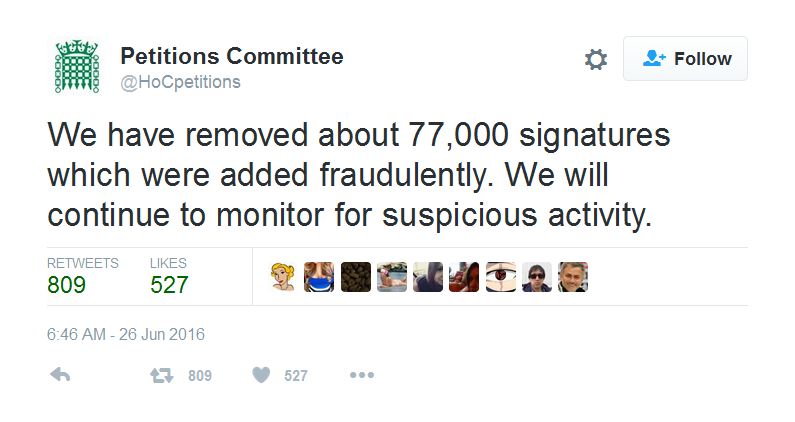Click the blonde cartoon woman avatar
795x422 pixels.
tap(284, 277)
